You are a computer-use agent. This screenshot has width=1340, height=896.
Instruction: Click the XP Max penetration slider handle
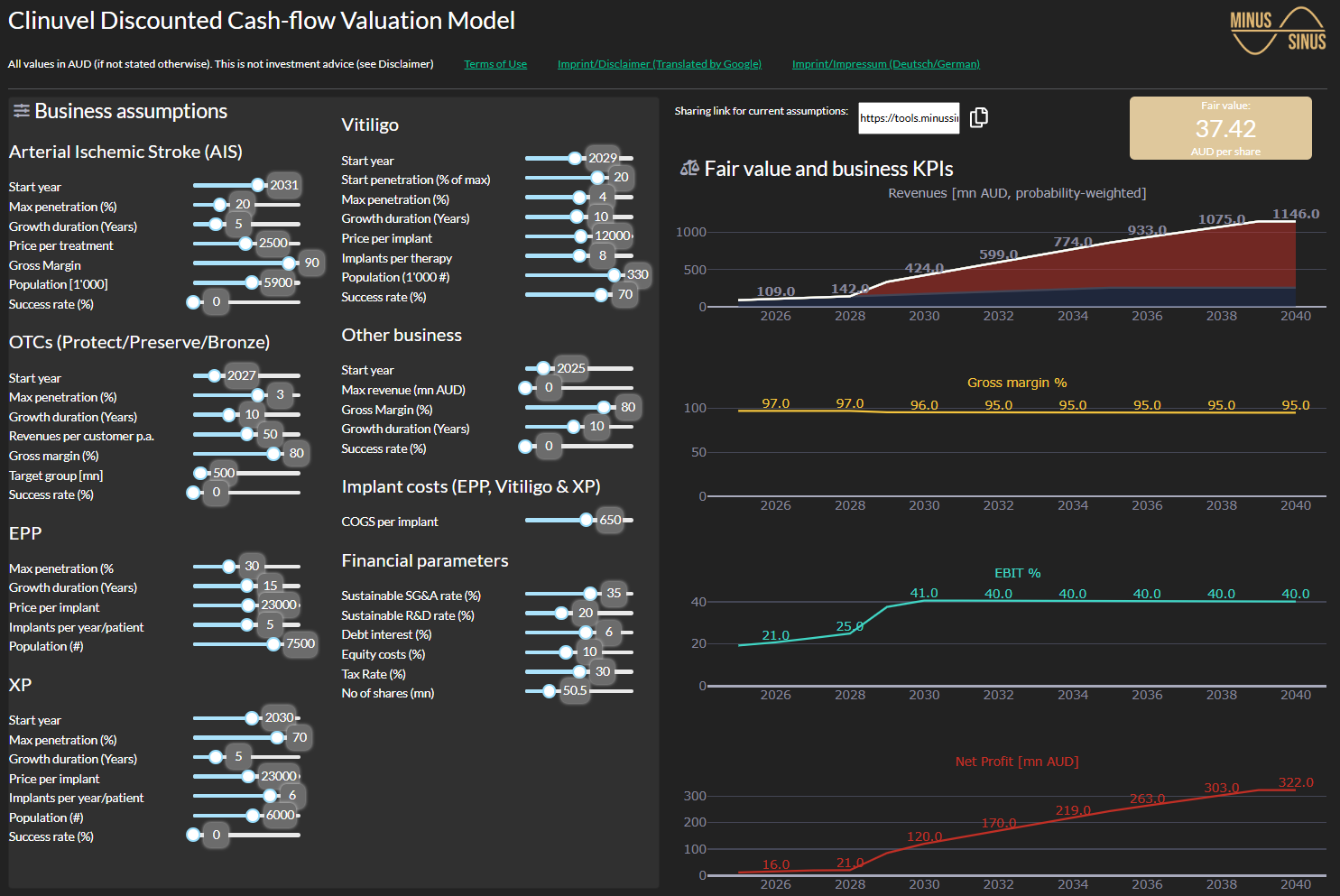point(277,738)
